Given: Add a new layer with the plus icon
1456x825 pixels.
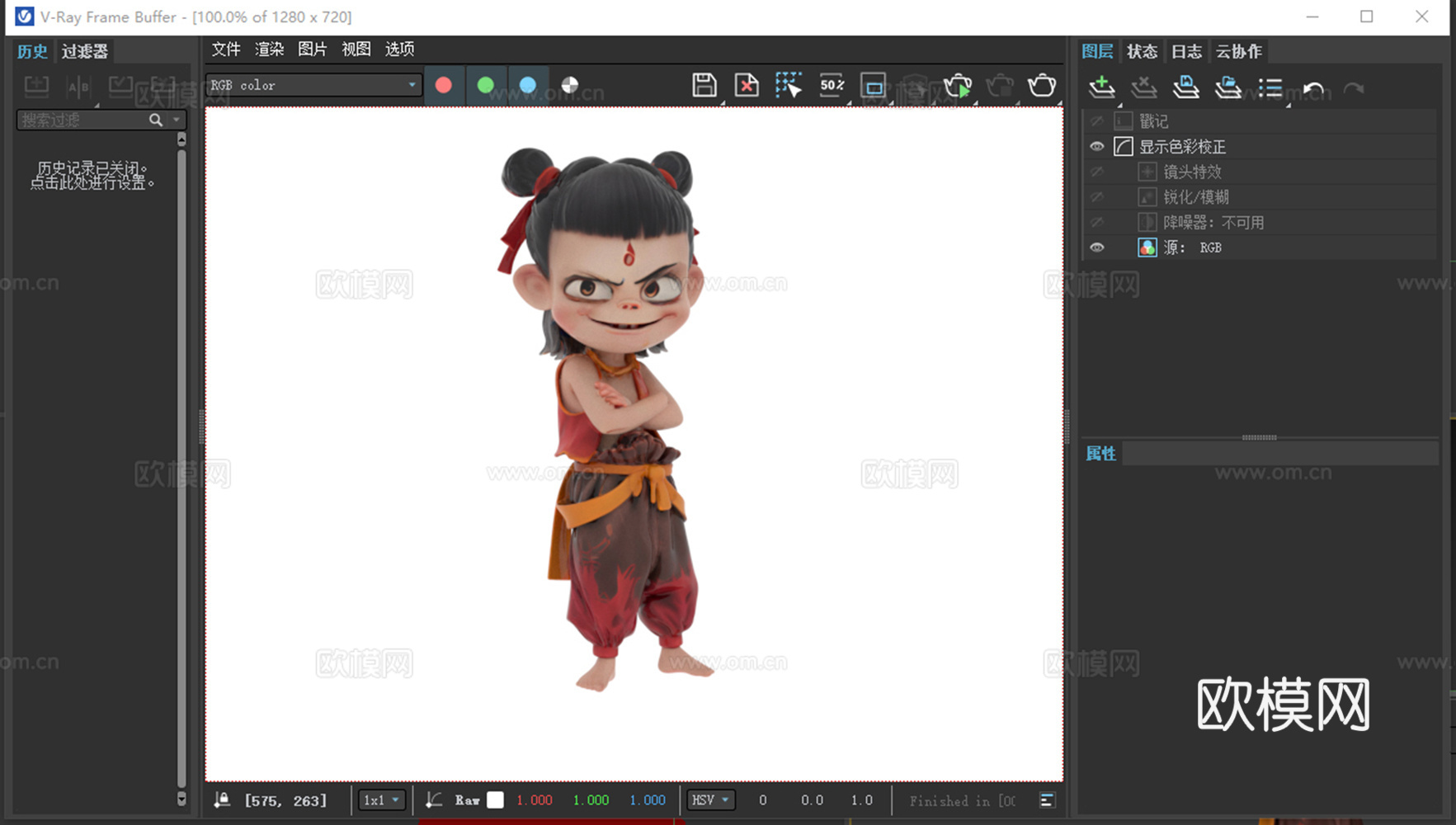Looking at the screenshot, I should (1101, 87).
